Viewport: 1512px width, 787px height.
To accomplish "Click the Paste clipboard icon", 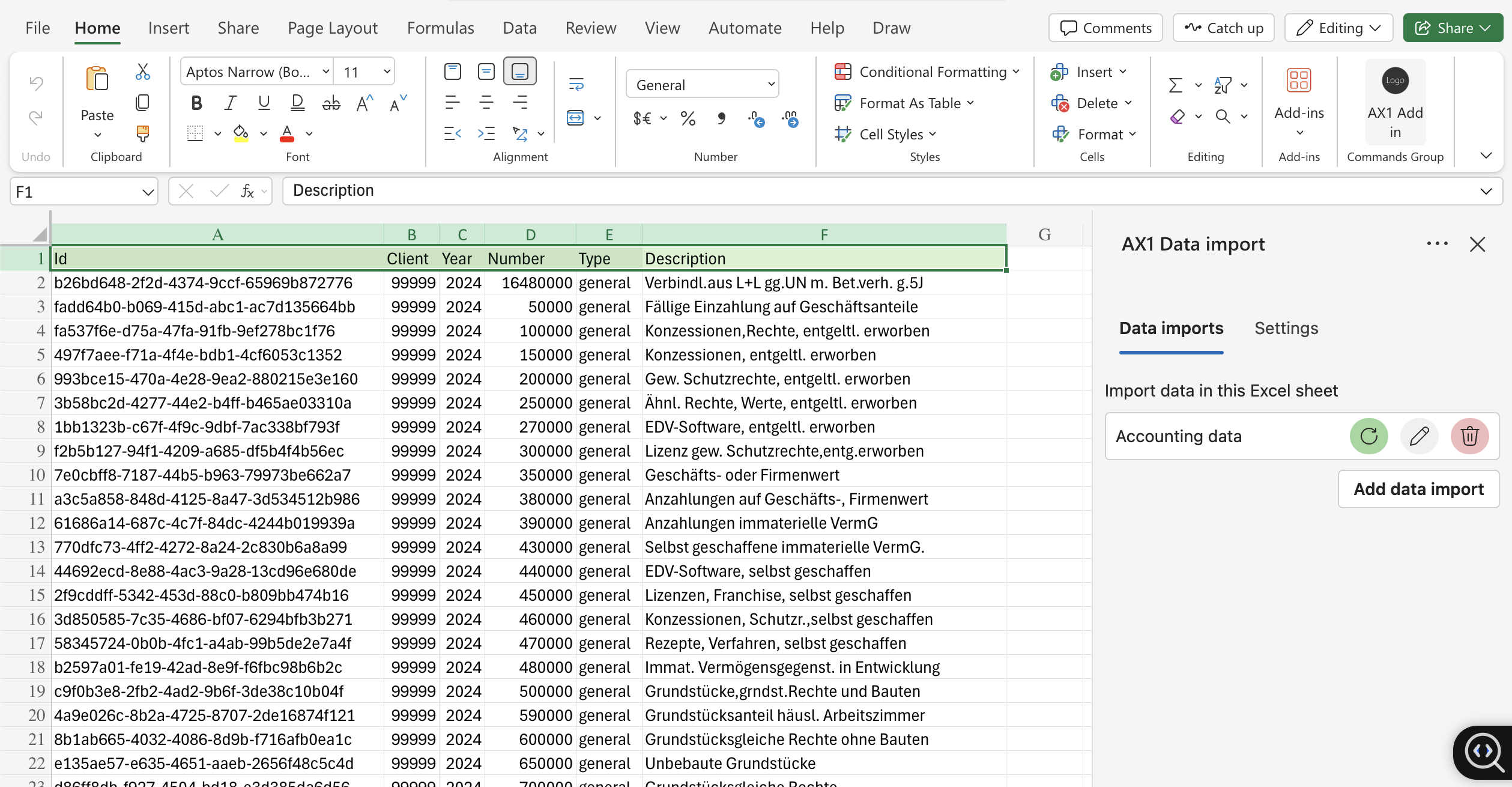I will click(x=97, y=78).
